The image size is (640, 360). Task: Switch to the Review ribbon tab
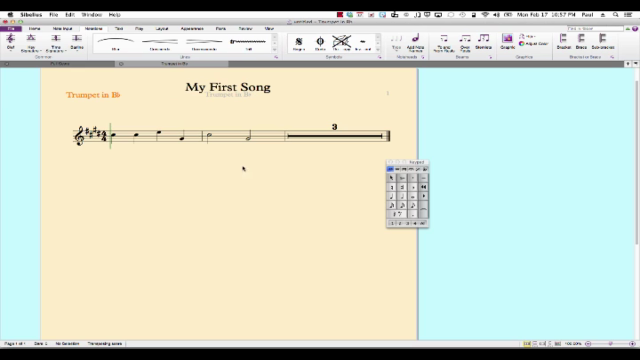click(245, 29)
